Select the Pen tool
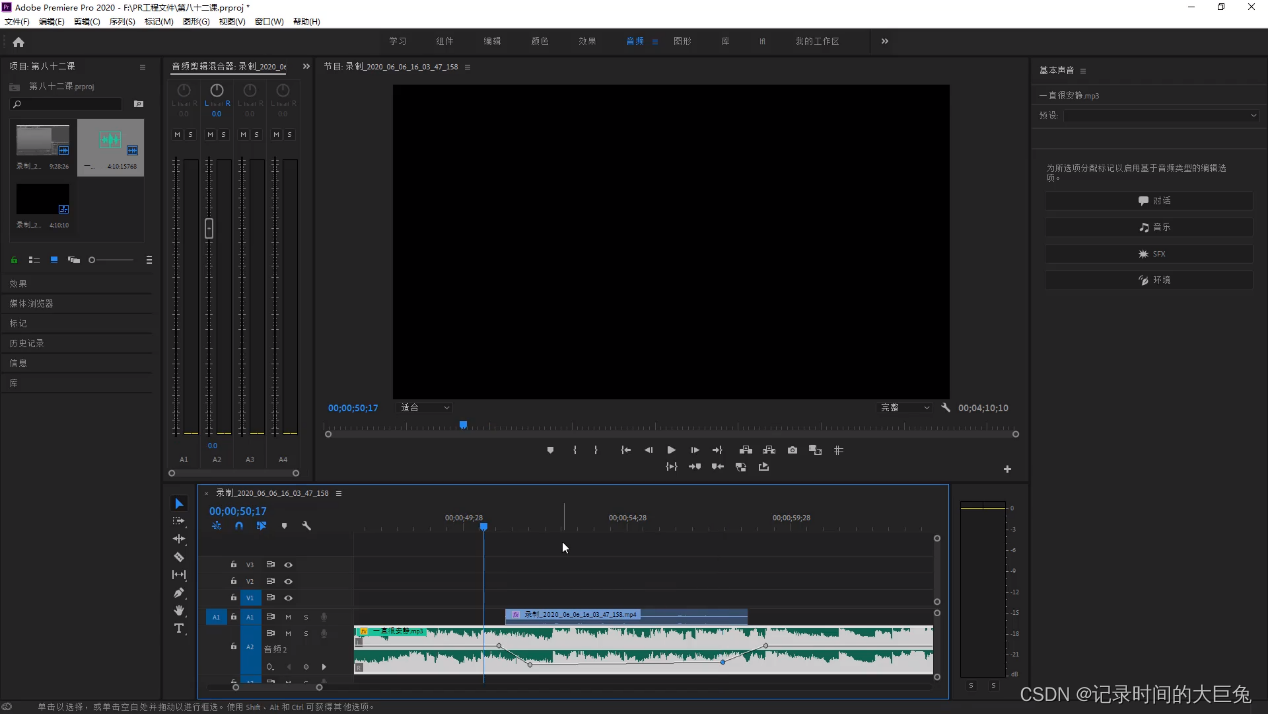The image size is (1268, 714). pos(179,593)
